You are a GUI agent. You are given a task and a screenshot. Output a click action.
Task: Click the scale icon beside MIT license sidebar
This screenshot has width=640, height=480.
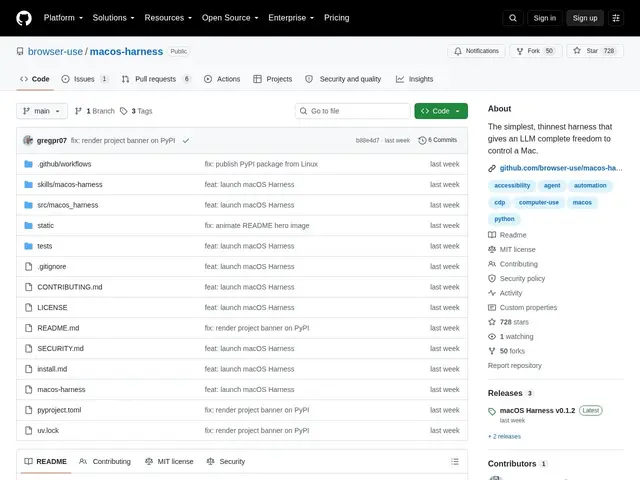tap(492, 249)
